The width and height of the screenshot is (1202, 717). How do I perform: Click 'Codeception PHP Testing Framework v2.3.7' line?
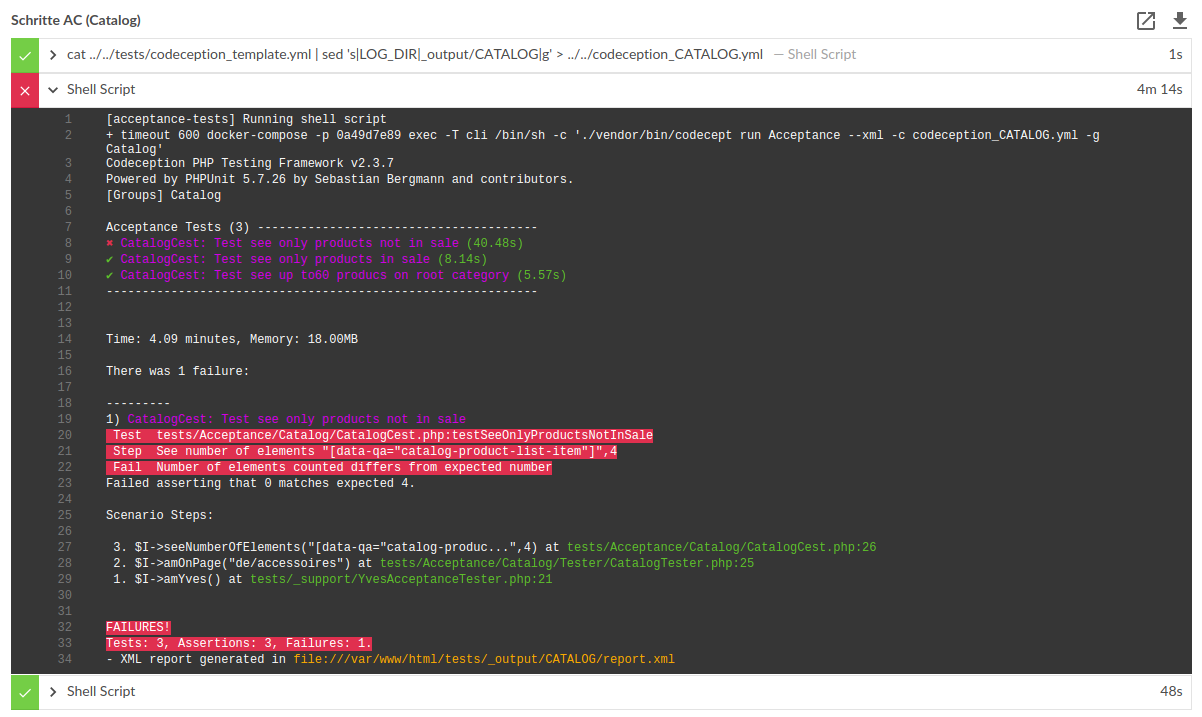(x=250, y=163)
